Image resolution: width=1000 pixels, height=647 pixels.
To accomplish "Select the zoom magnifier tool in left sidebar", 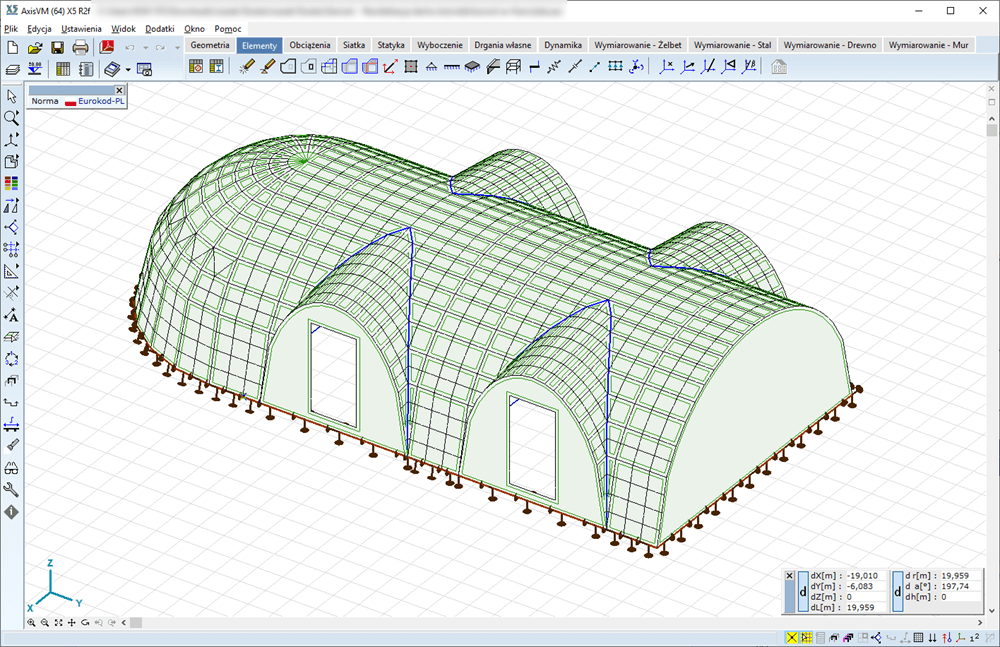I will (12, 118).
